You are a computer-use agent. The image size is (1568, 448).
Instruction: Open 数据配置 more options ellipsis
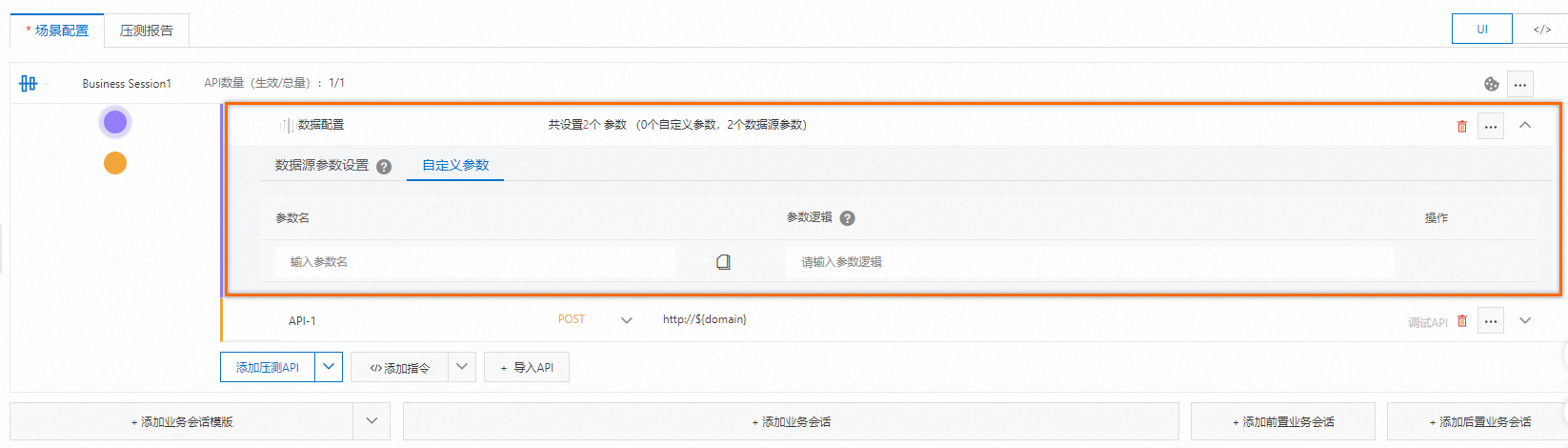click(1491, 126)
